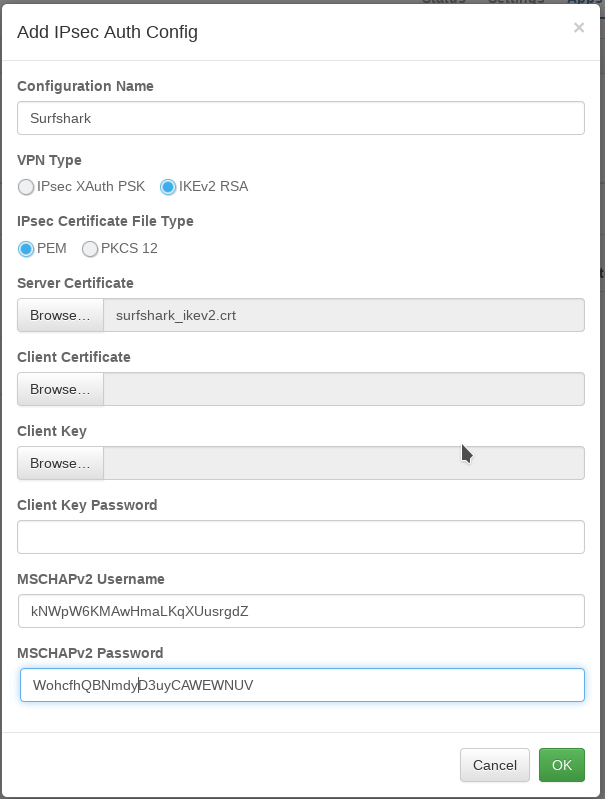Click the Add IPsec Auth Config title
The height and width of the screenshot is (799, 605).
(108, 32)
